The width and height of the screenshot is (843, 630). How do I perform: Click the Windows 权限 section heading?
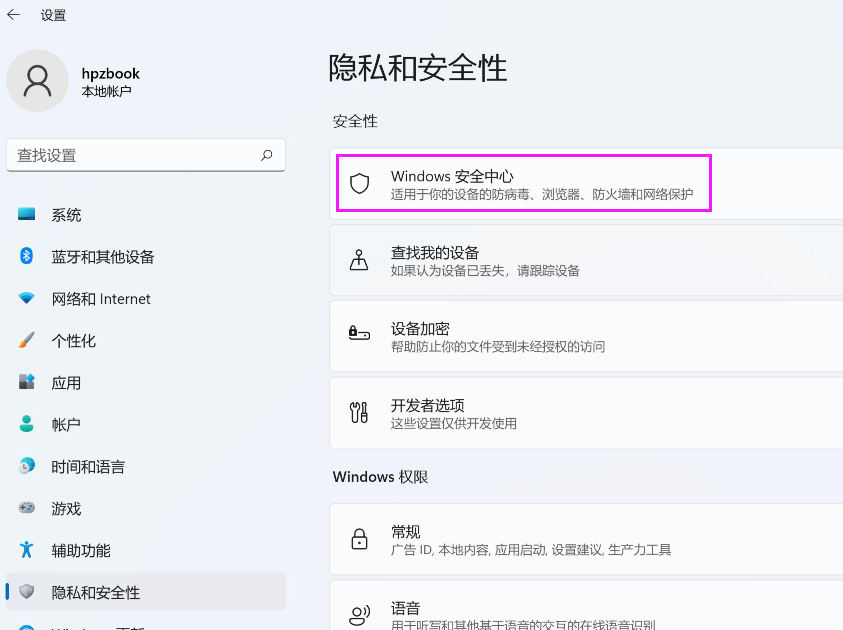[x=381, y=477]
